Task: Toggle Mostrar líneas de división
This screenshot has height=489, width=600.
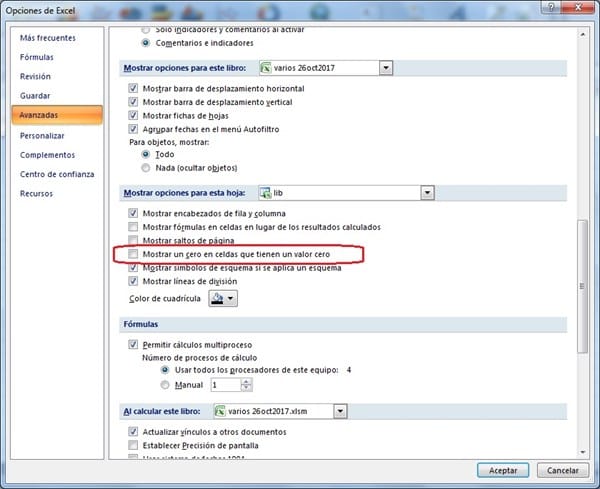Action: (133, 281)
